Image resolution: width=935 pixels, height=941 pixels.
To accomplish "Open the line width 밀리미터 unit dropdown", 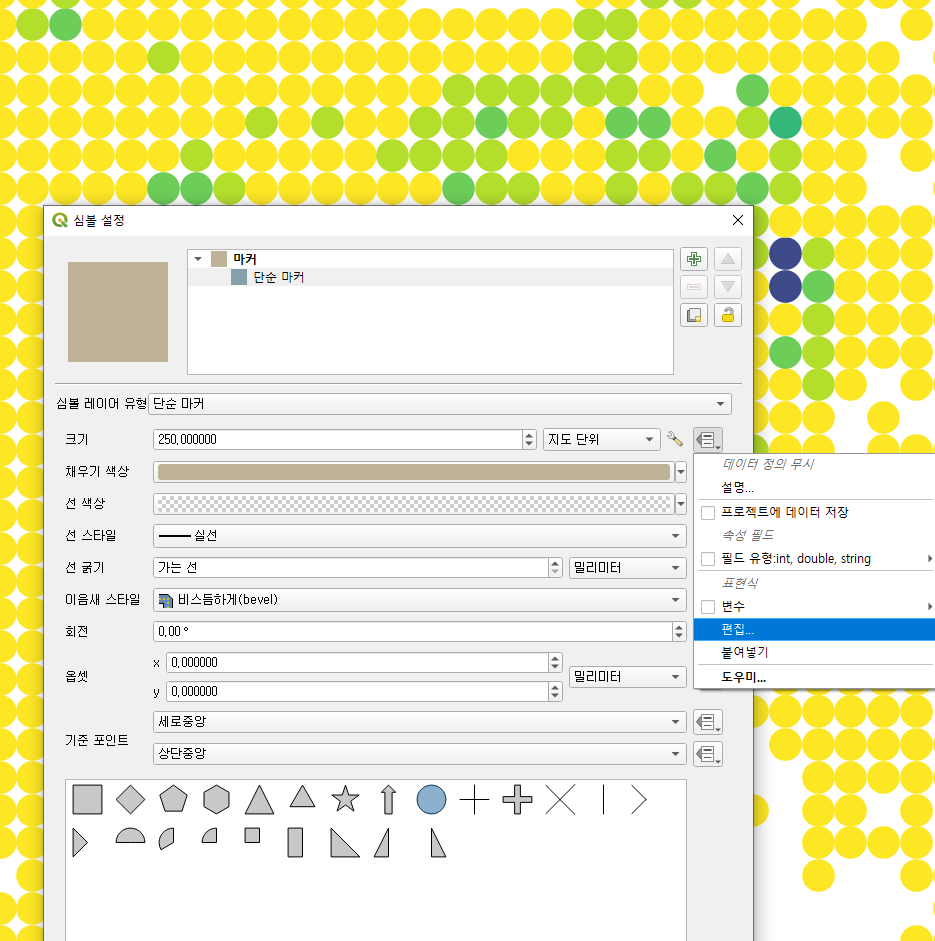I will coord(628,568).
